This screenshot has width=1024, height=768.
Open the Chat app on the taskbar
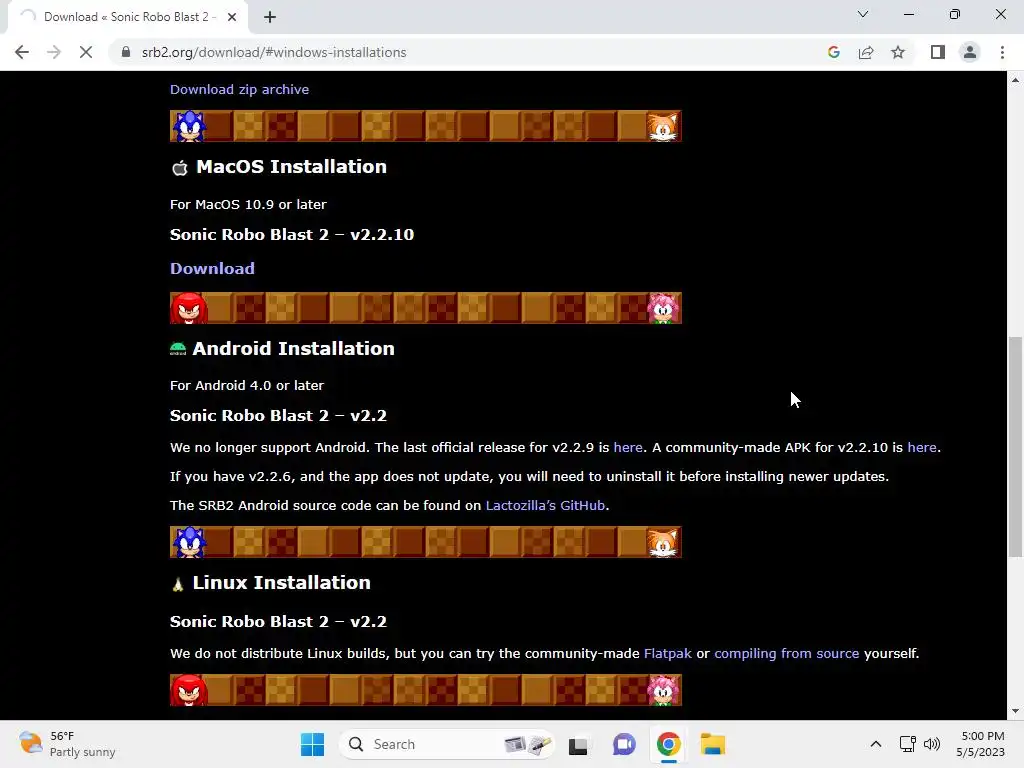coord(624,744)
